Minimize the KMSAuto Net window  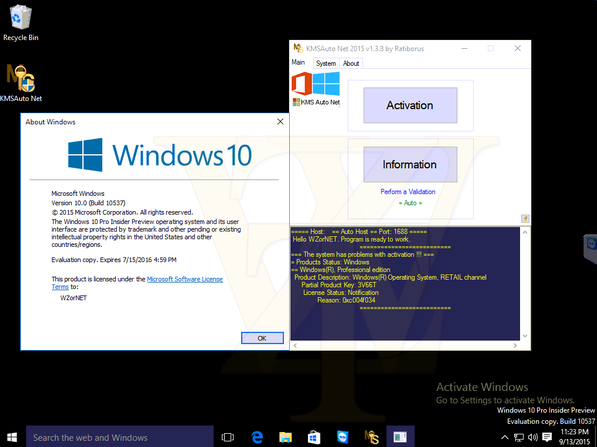(464, 48)
